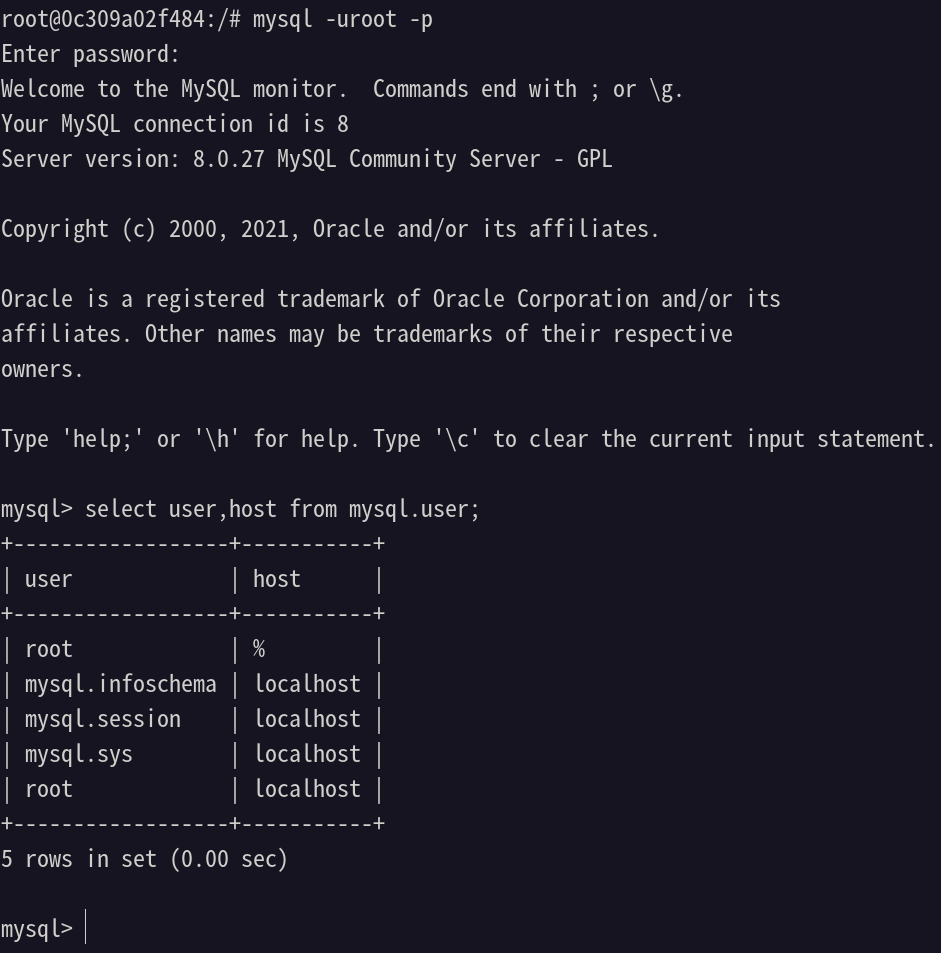This screenshot has height=953, width=941.
Task: Click the mysql.sys user cell
Action: 78,754
